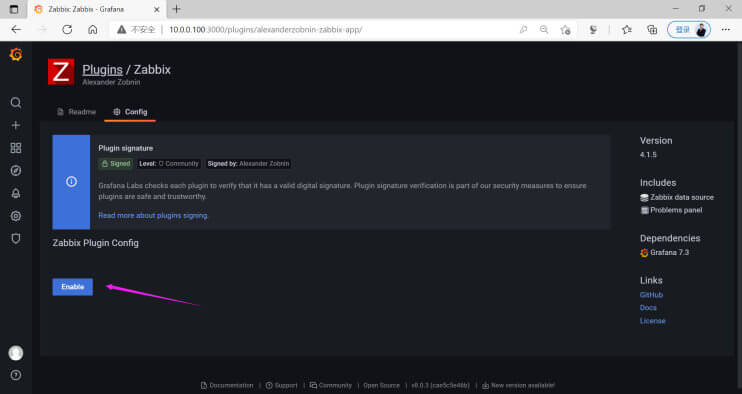Click the Documentation footer link
Viewport: 742px width, 394px height.
(x=227, y=385)
